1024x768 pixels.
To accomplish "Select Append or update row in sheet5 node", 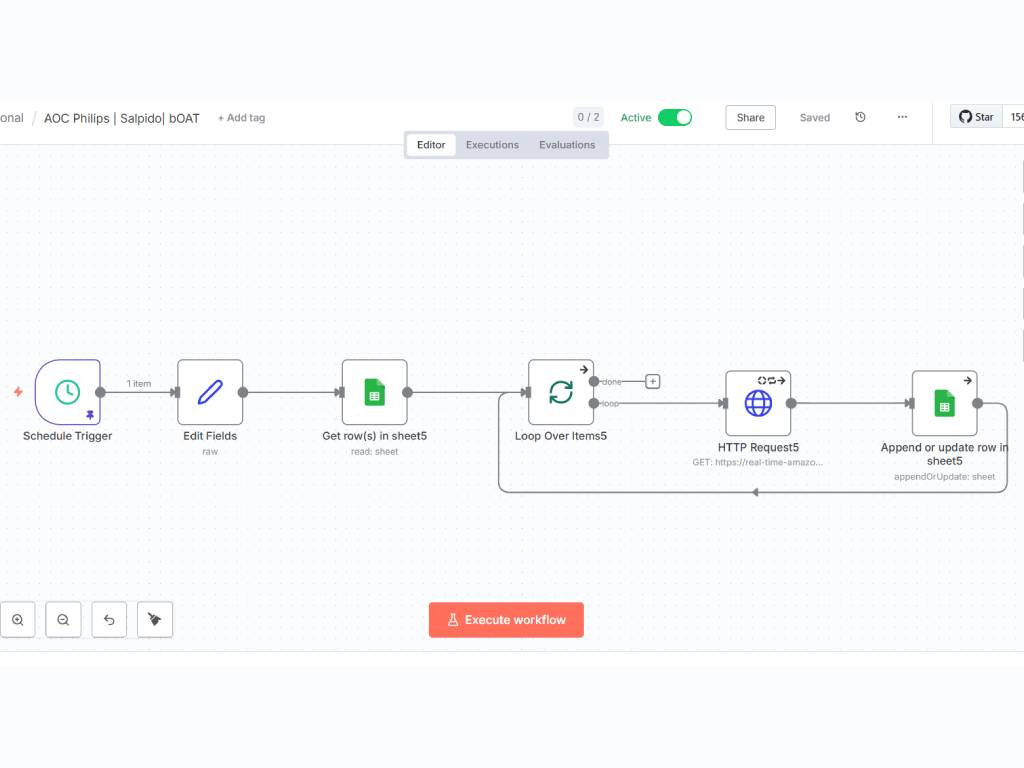I will pos(944,403).
